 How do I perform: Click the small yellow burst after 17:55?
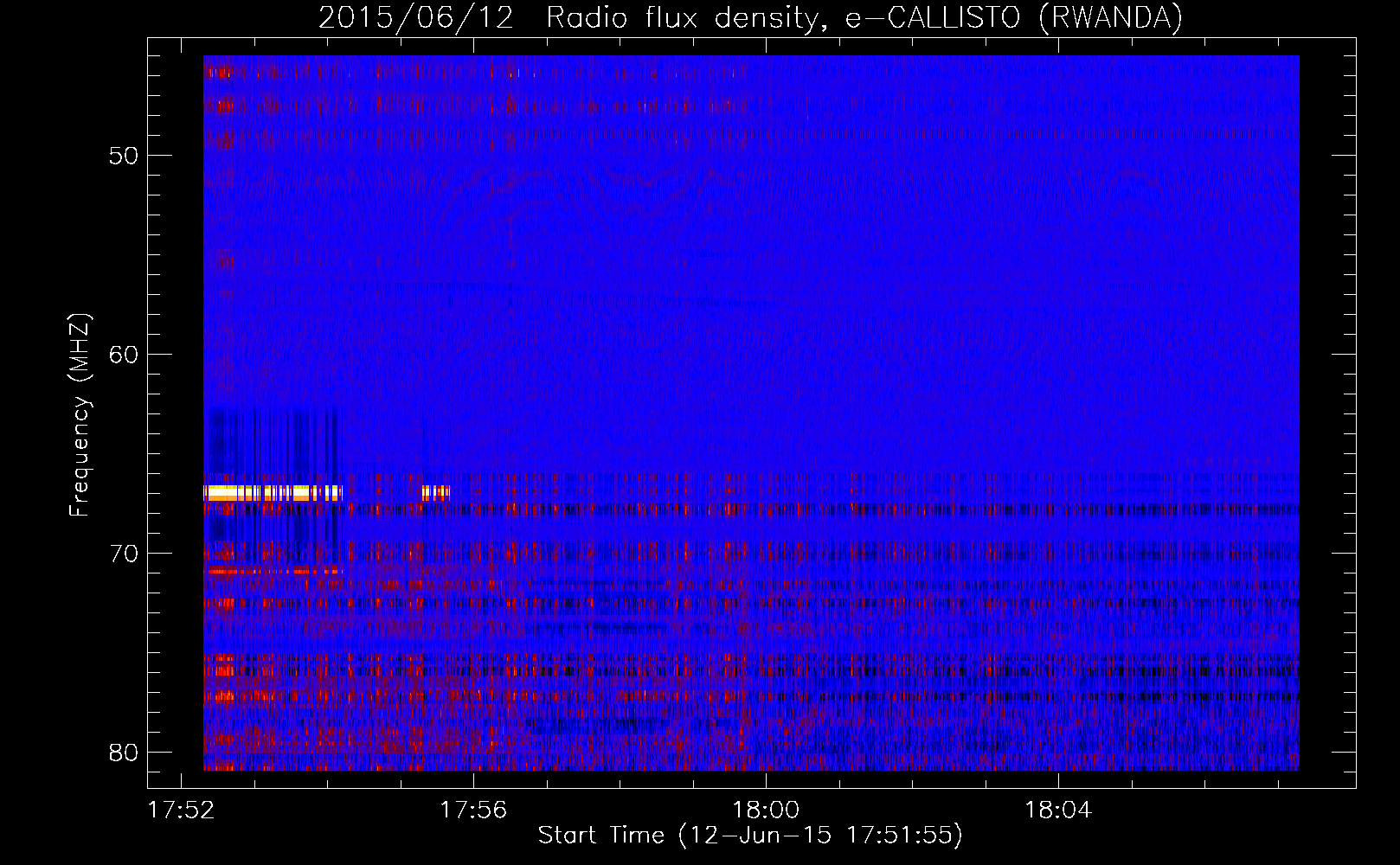point(435,493)
